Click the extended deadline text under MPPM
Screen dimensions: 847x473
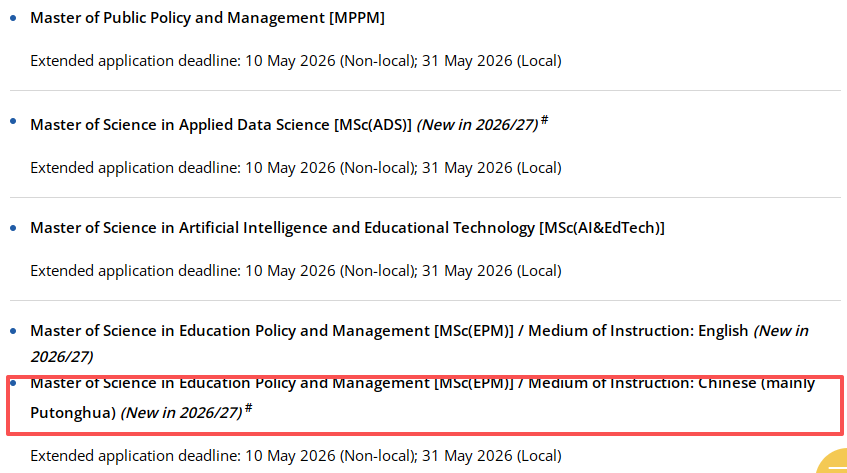click(x=296, y=61)
